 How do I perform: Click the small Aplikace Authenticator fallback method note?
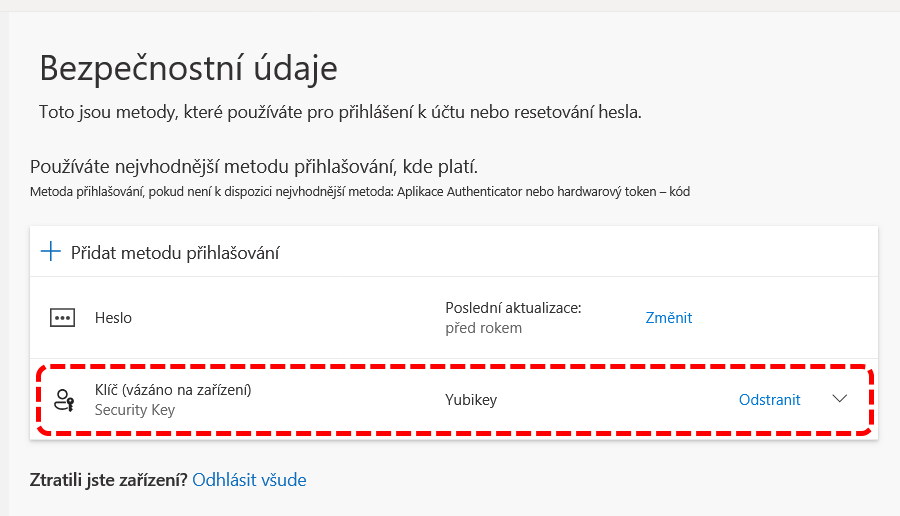(x=360, y=191)
